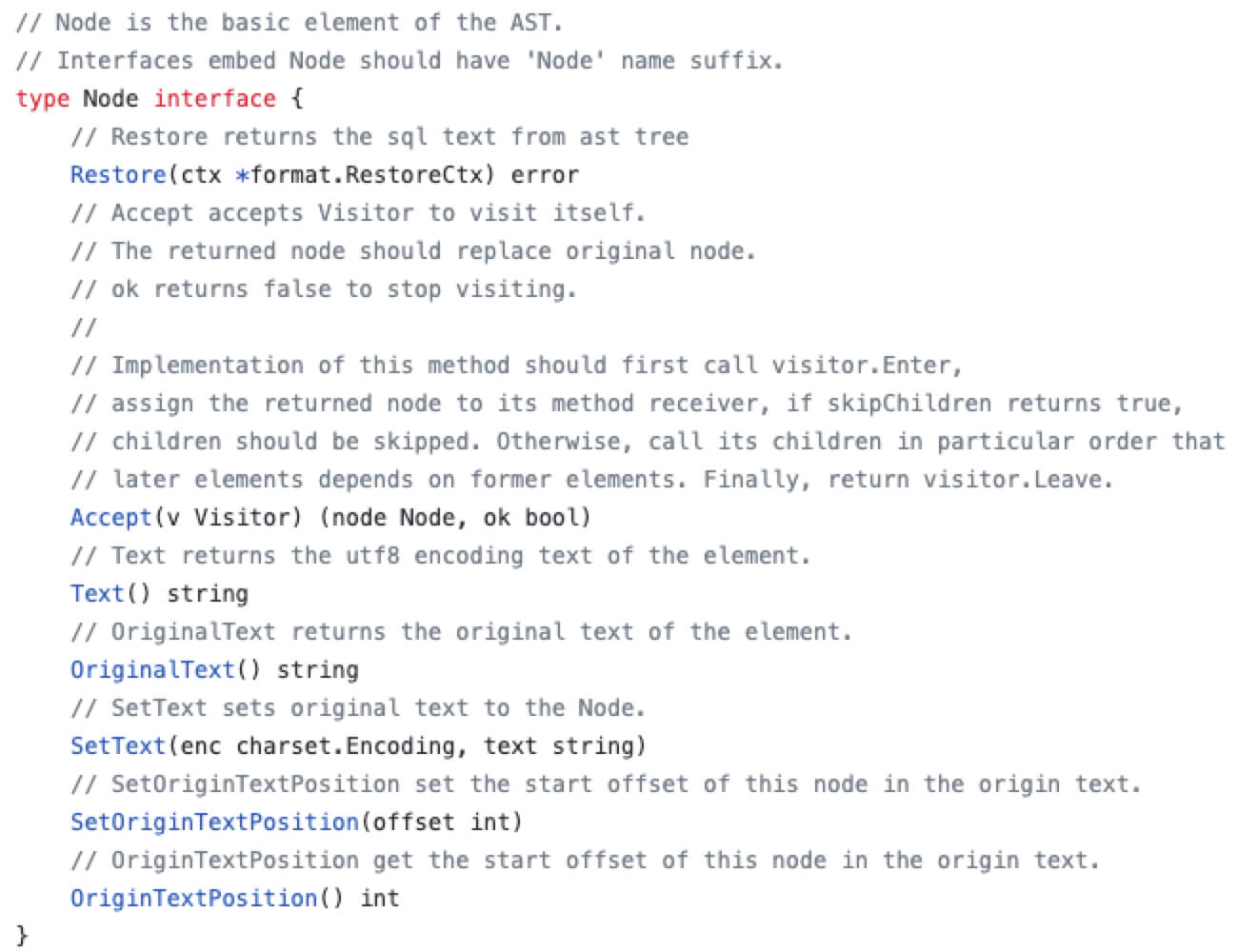The width and height of the screenshot is (1238, 952).
Task: Click the closing brace of Node interface
Action: click(x=23, y=935)
